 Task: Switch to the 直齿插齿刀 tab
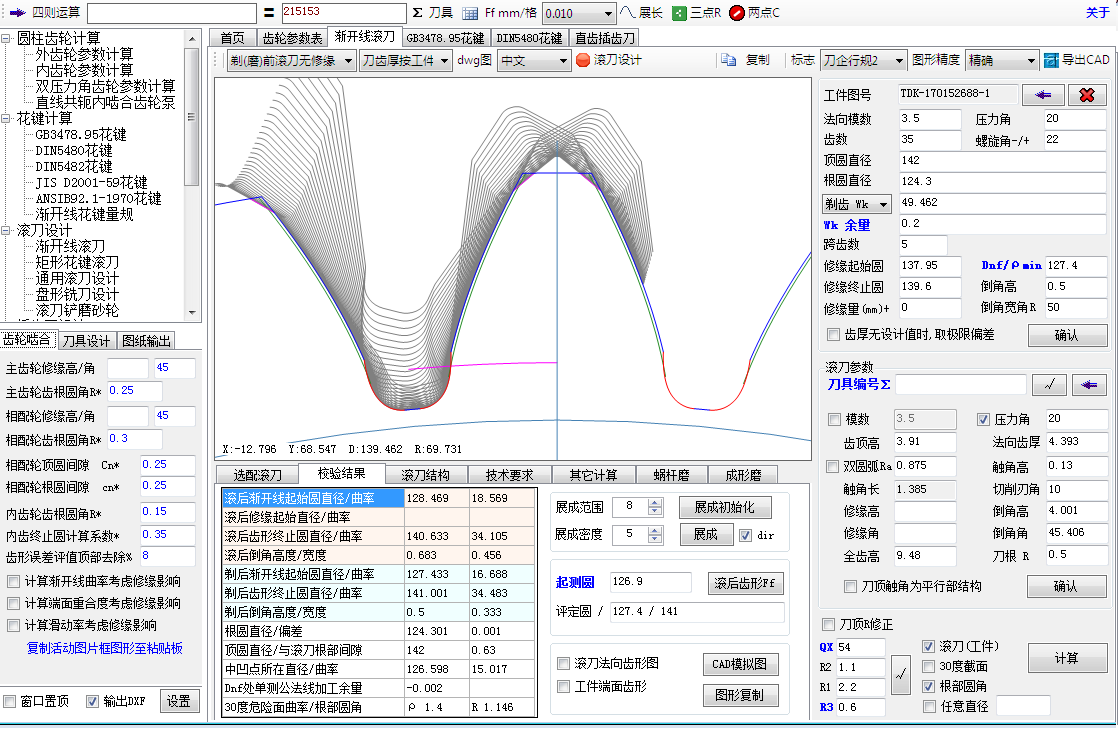[604, 38]
